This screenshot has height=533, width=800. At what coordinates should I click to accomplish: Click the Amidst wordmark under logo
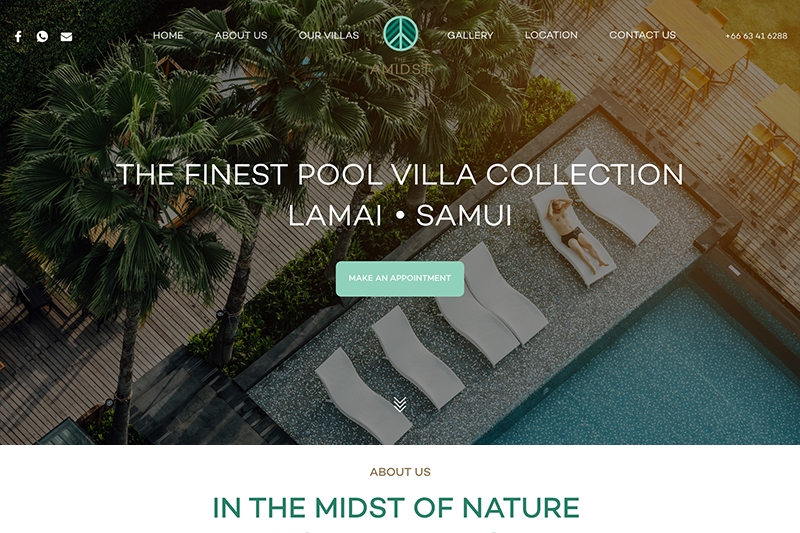click(x=401, y=68)
